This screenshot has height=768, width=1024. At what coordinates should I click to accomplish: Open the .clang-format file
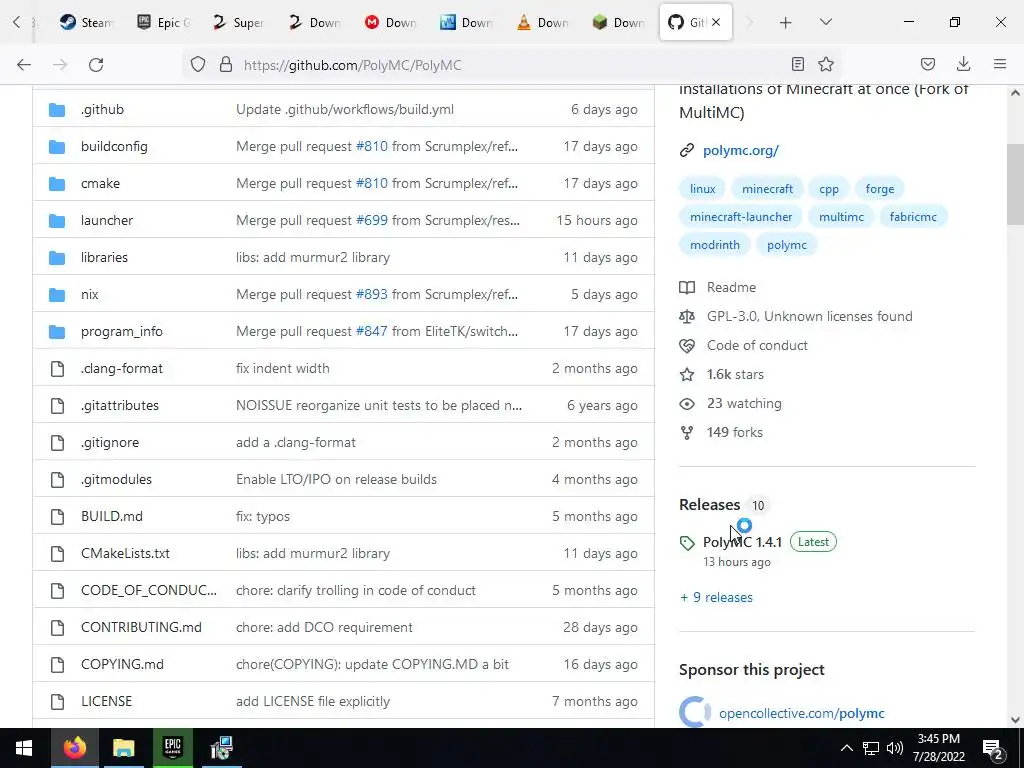pos(121,368)
